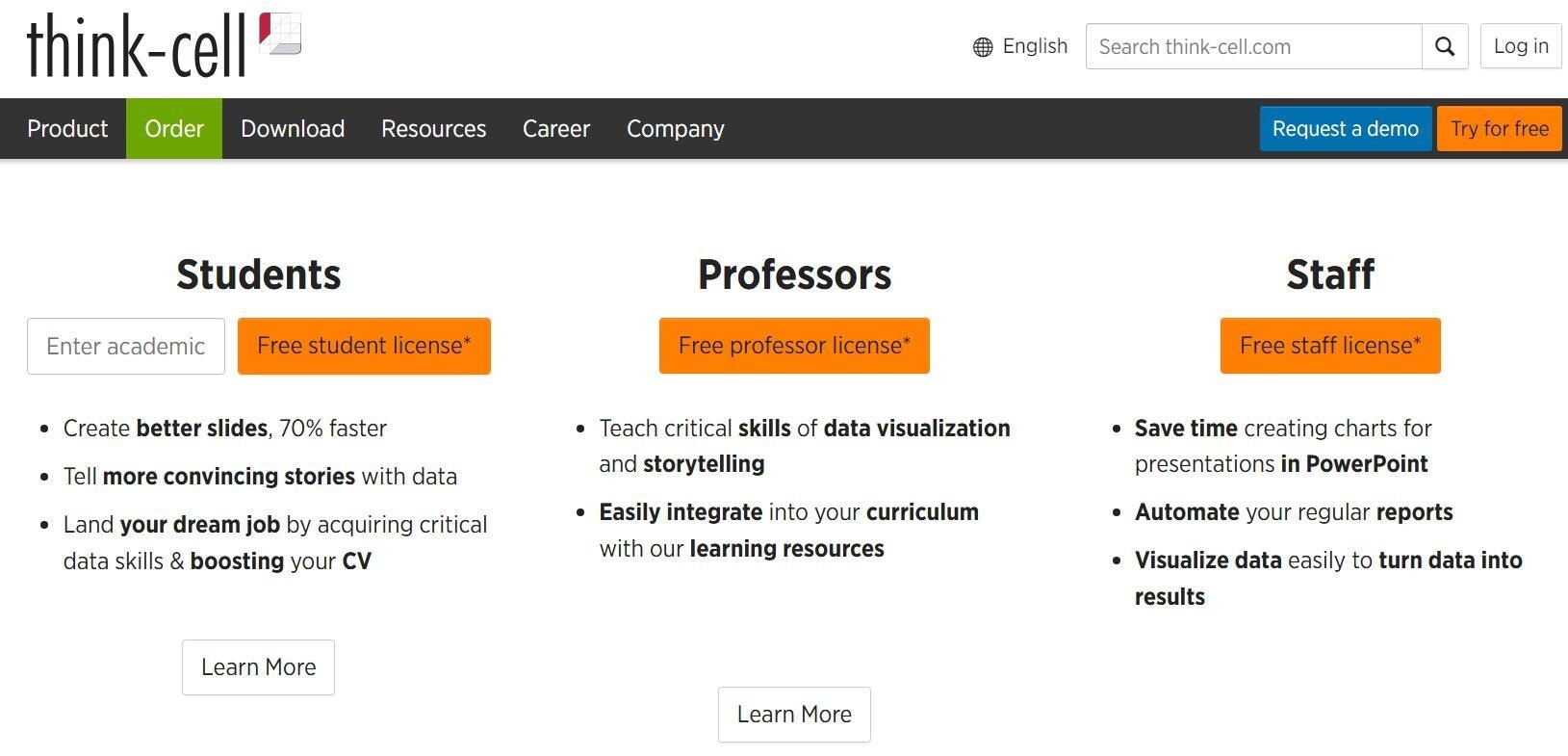Image resolution: width=1568 pixels, height=756 pixels.
Task: Focus the Search think-cell.com field
Action: pos(1253,46)
